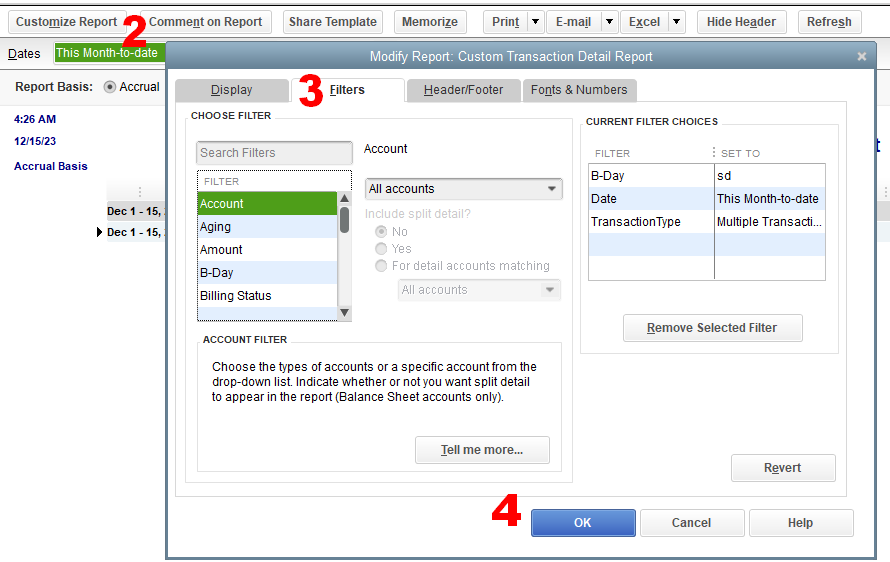Close the Modify Report dialog
The image size is (890, 562).
coord(862,56)
